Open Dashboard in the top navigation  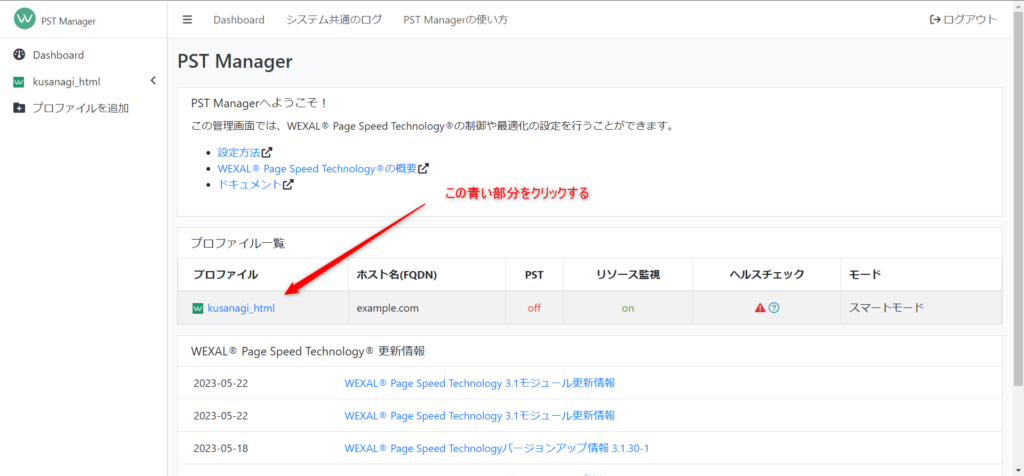(x=238, y=20)
